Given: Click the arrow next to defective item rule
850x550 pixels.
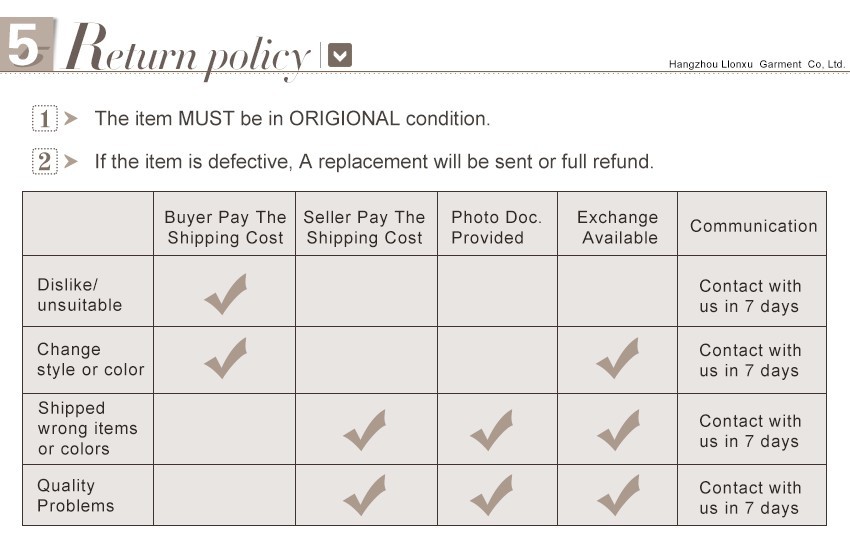Looking at the screenshot, I should point(71,161).
